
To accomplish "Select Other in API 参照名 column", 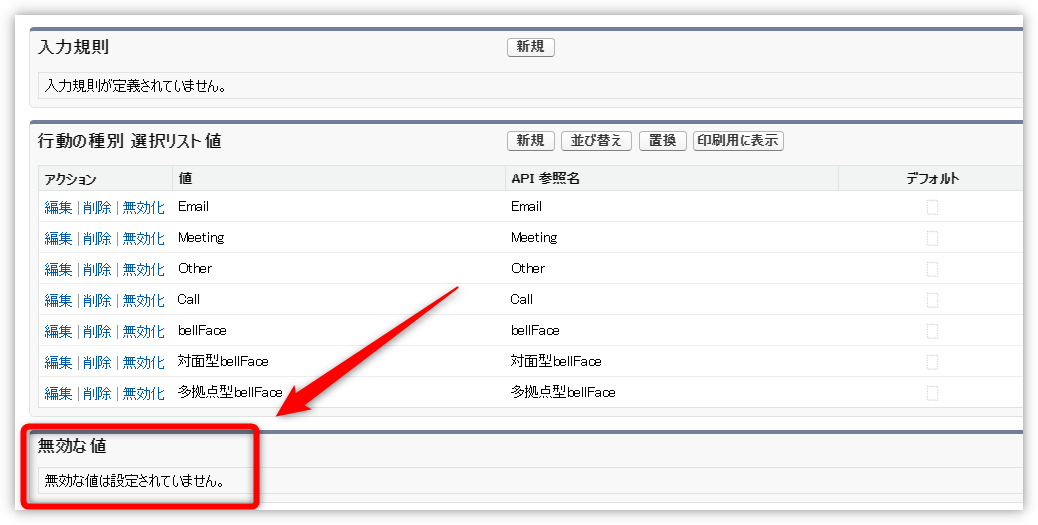I will pos(528,268).
